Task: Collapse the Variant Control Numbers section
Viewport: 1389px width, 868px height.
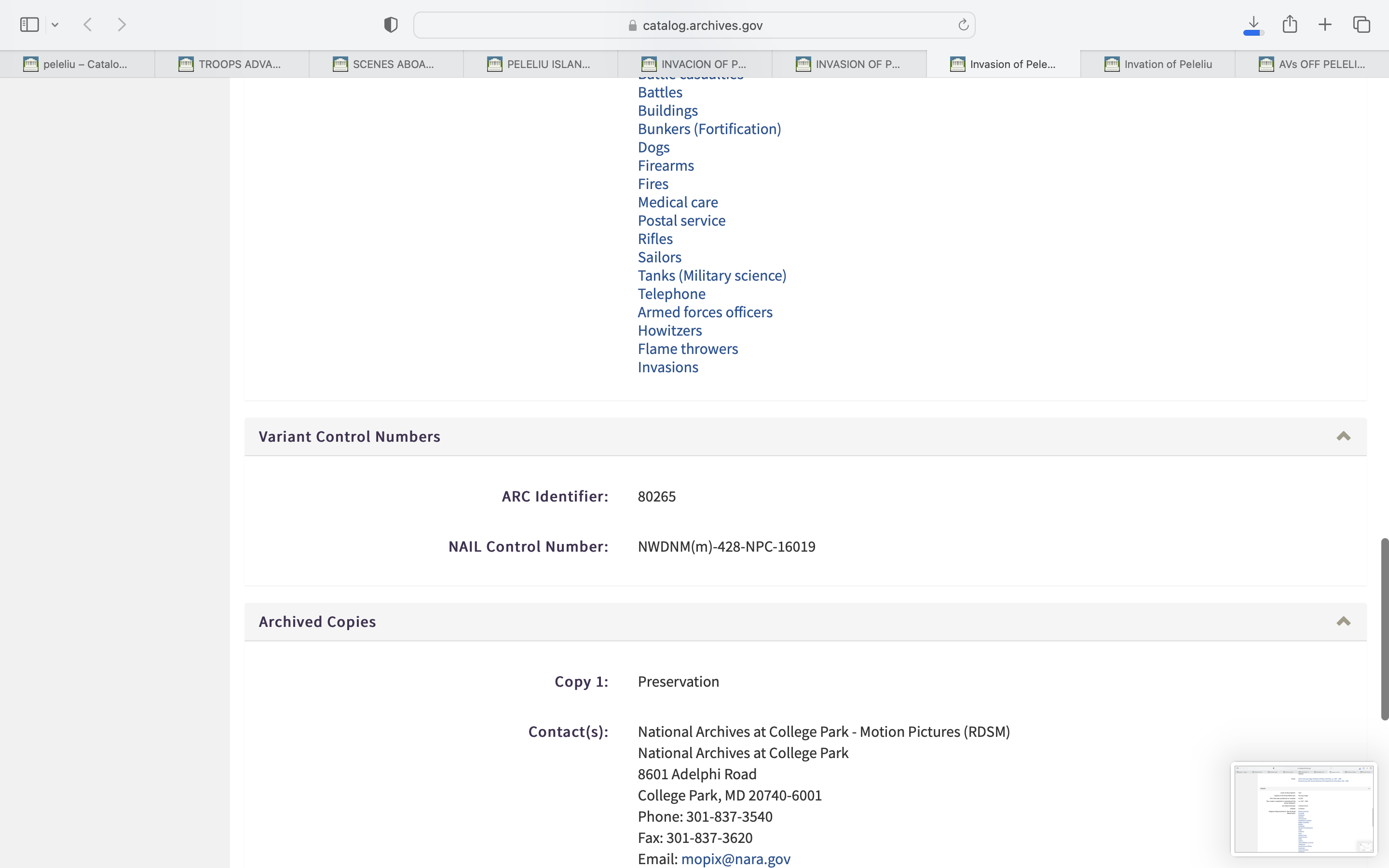Action: coord(1343,436)
